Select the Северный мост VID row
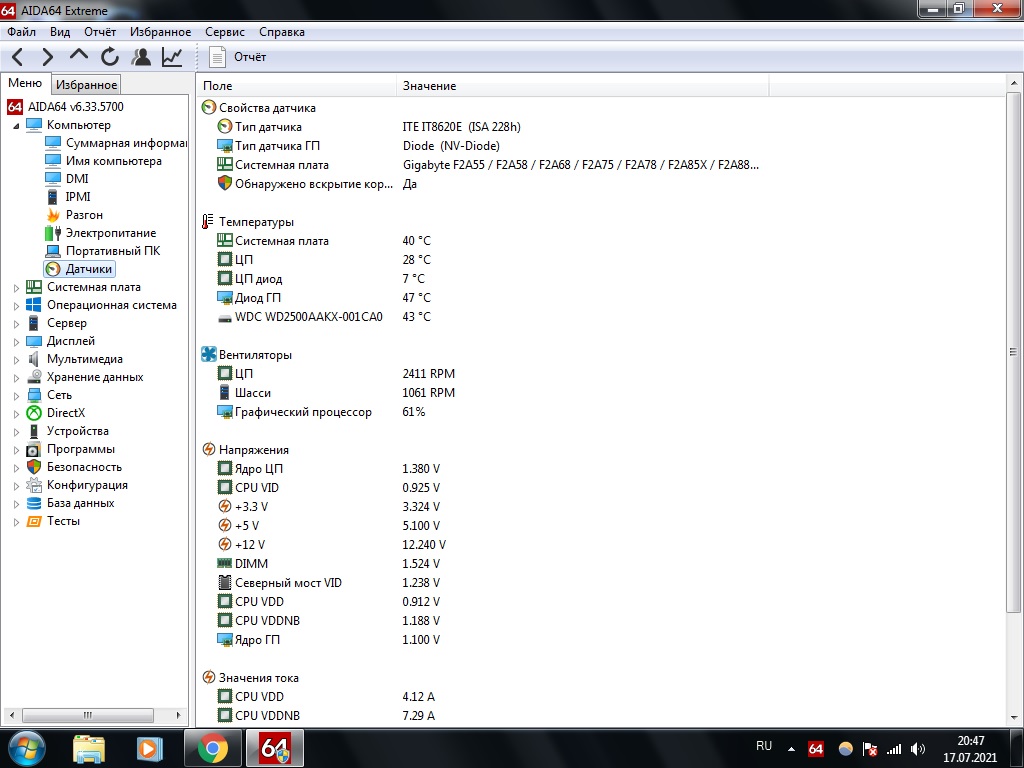 point(483,583)
